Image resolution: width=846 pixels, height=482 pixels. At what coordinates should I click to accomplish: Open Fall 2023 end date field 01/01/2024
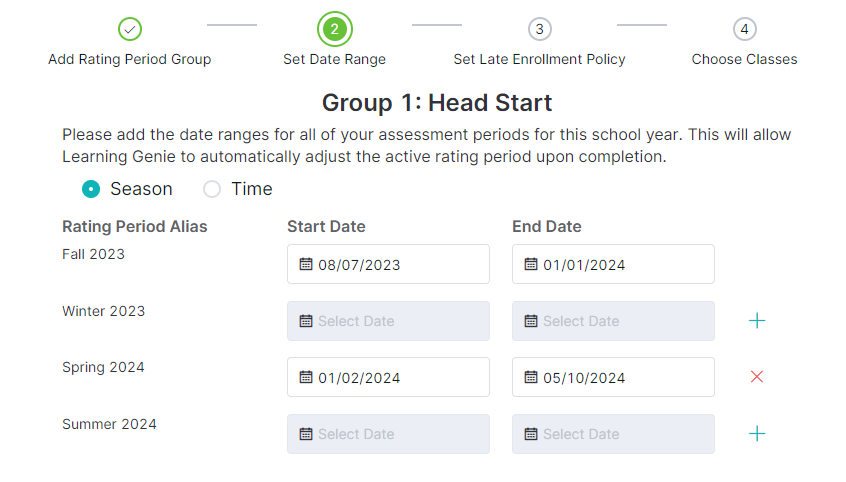click(x=613, y=264)
